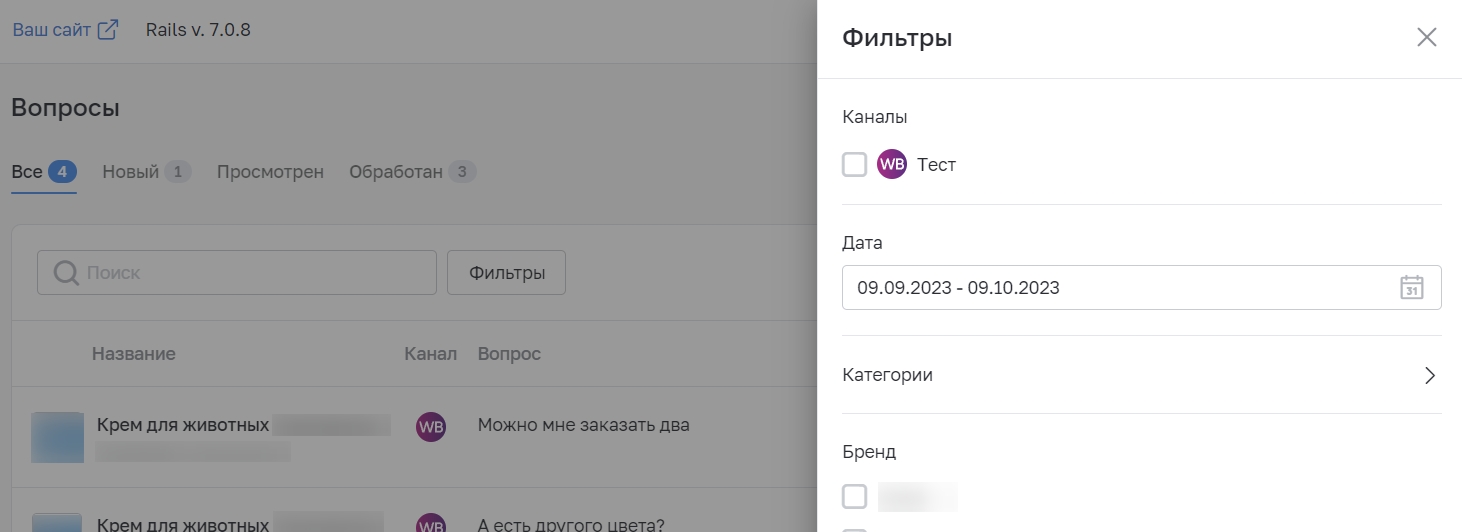Viewport: 1462px width, 532px height.
Task: Tick the Тест channel checkbox
Action: (854, 164)
